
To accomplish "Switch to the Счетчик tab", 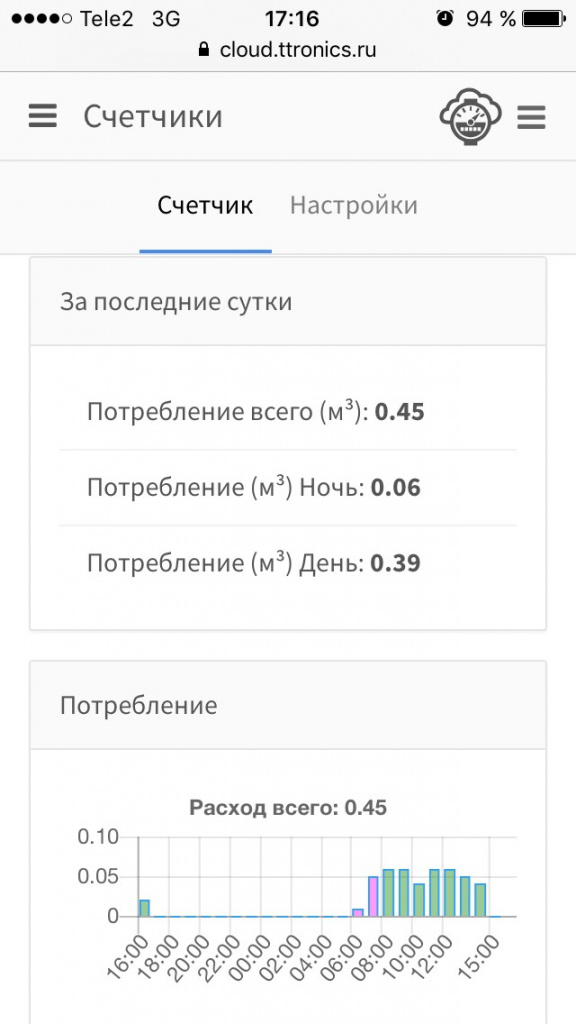I will (x=205, y=206).
